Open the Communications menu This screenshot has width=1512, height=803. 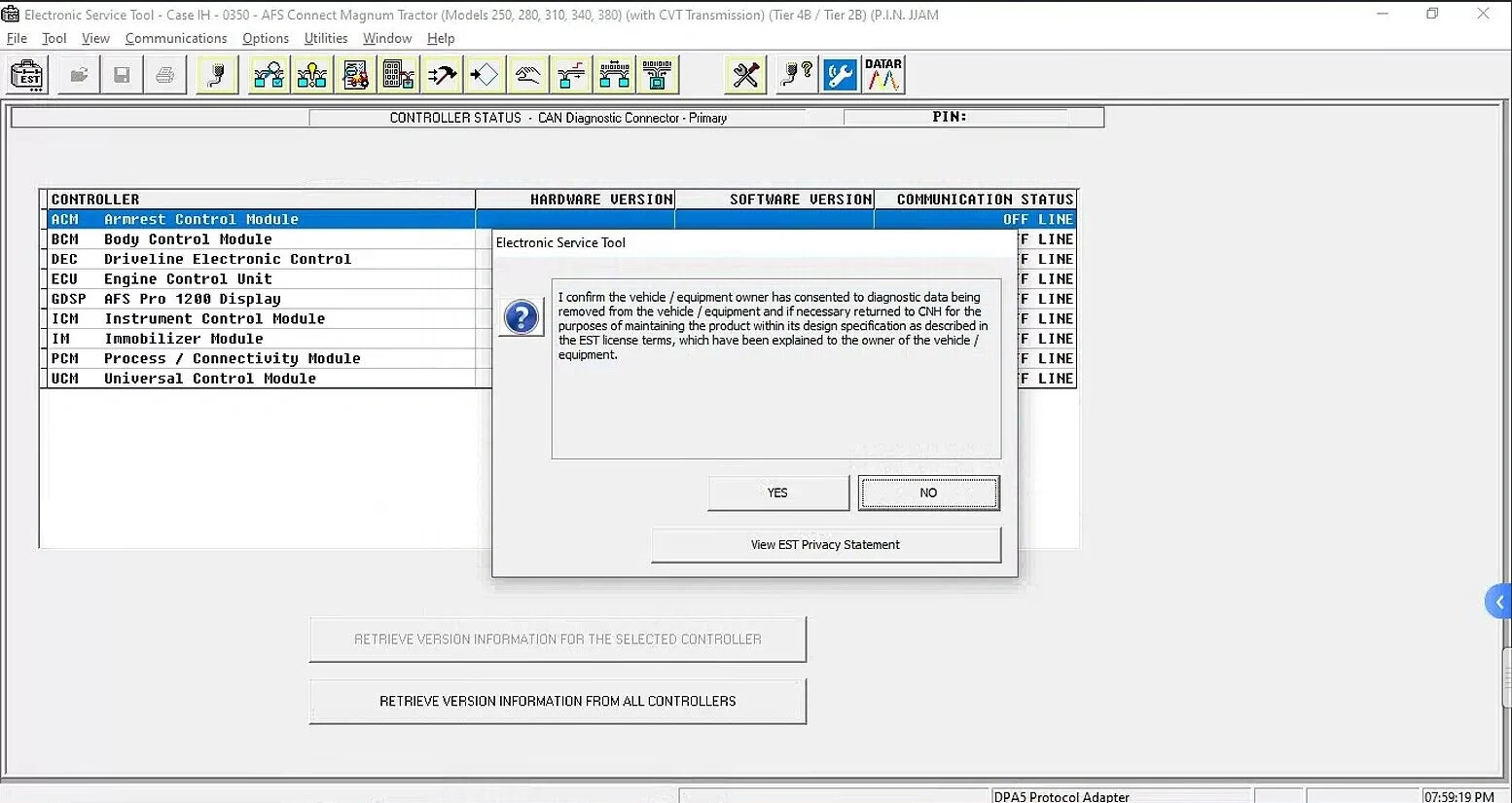pyautogui.click(x=176, y=38)
